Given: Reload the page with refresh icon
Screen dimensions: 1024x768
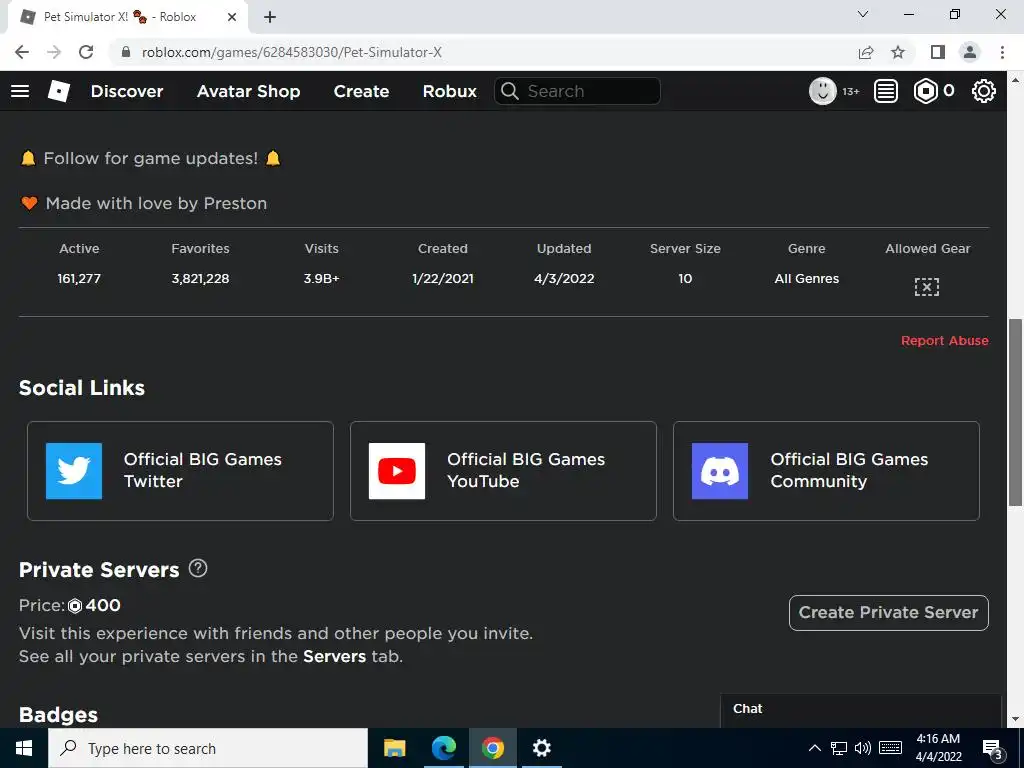Looking at the screenshot, I should pyautogui.click(x=86, y=52).
